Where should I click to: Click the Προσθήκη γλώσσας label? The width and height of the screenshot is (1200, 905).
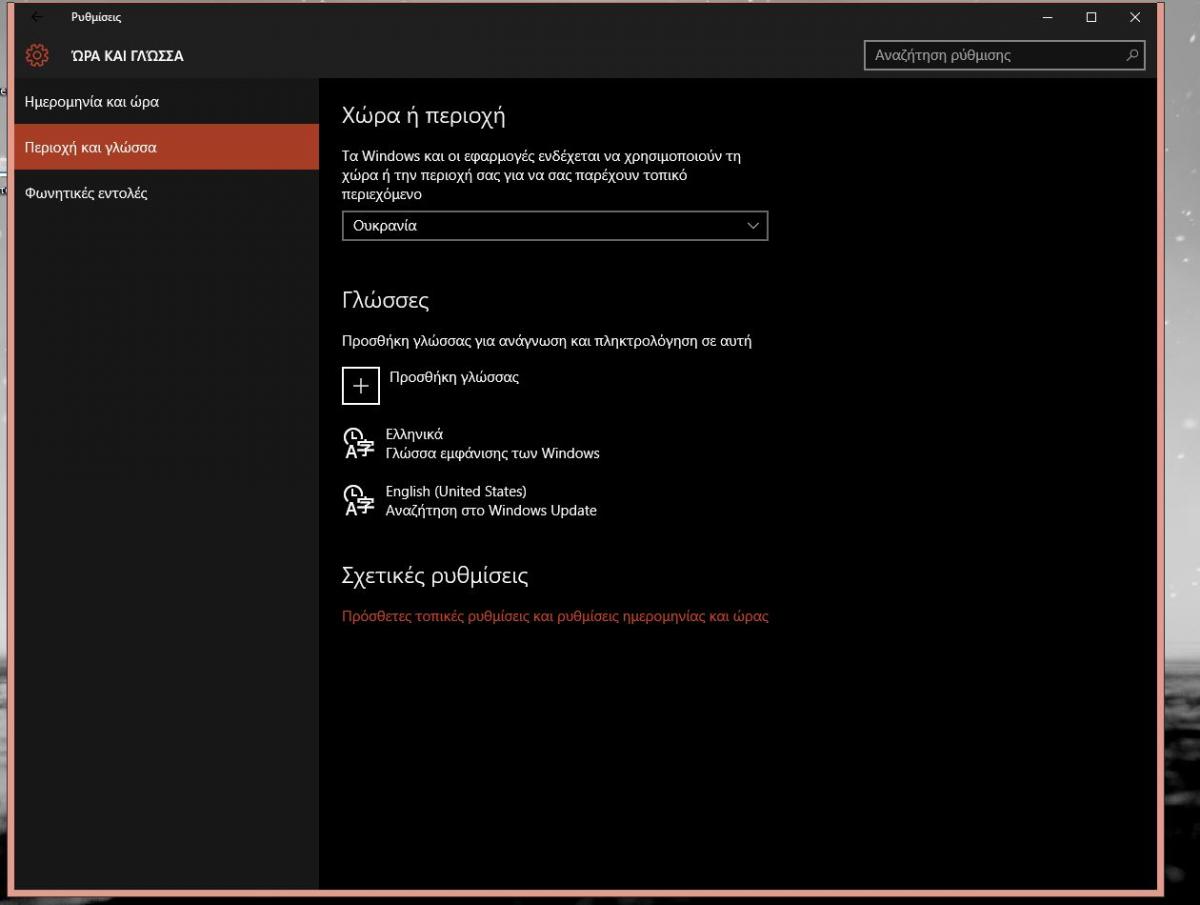[454, 377]
